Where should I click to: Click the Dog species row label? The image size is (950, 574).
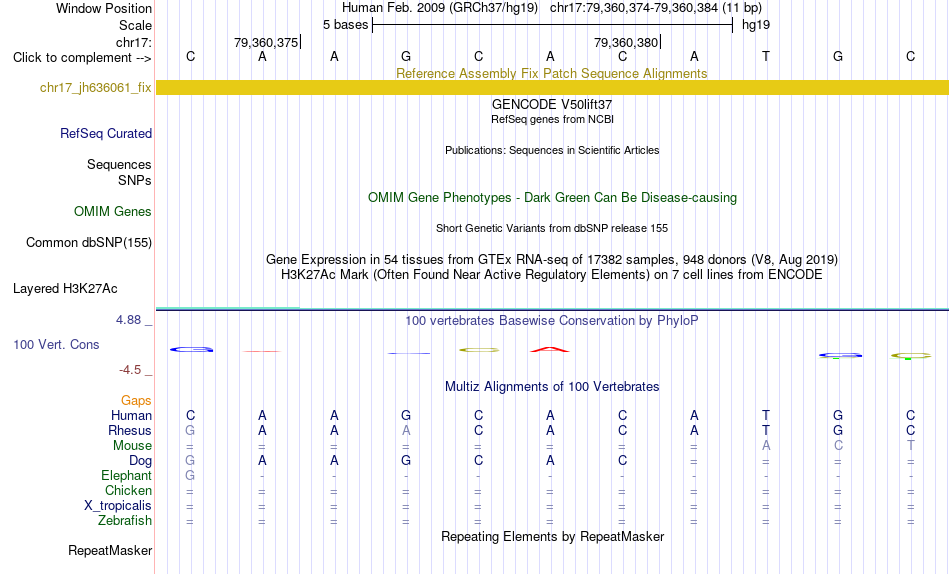(x=140, y=461)
